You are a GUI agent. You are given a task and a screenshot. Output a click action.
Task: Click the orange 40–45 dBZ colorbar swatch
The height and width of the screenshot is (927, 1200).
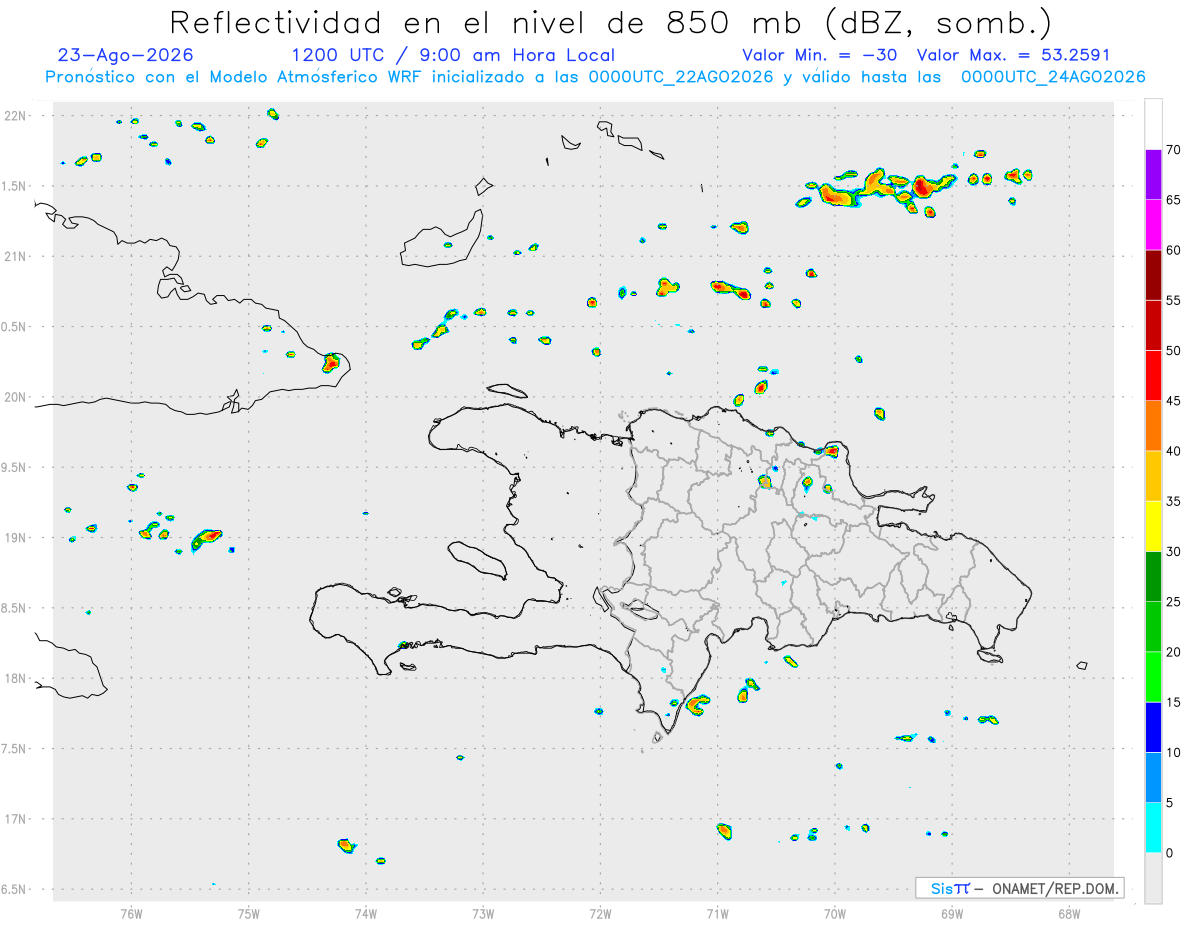pos(1153,426)
